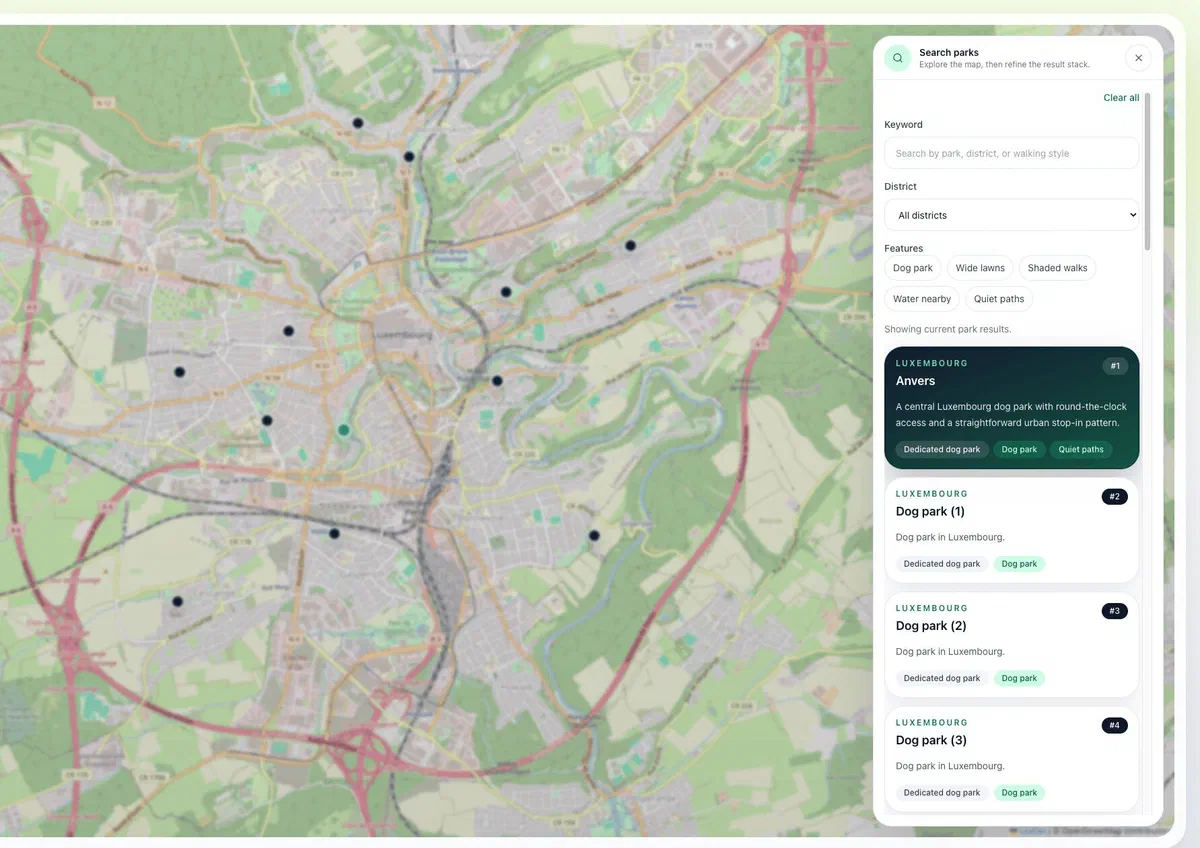Click the "Showing current park results." status text
The image size is (1200, 848).
pyautogui.click(x=947, y=329)
